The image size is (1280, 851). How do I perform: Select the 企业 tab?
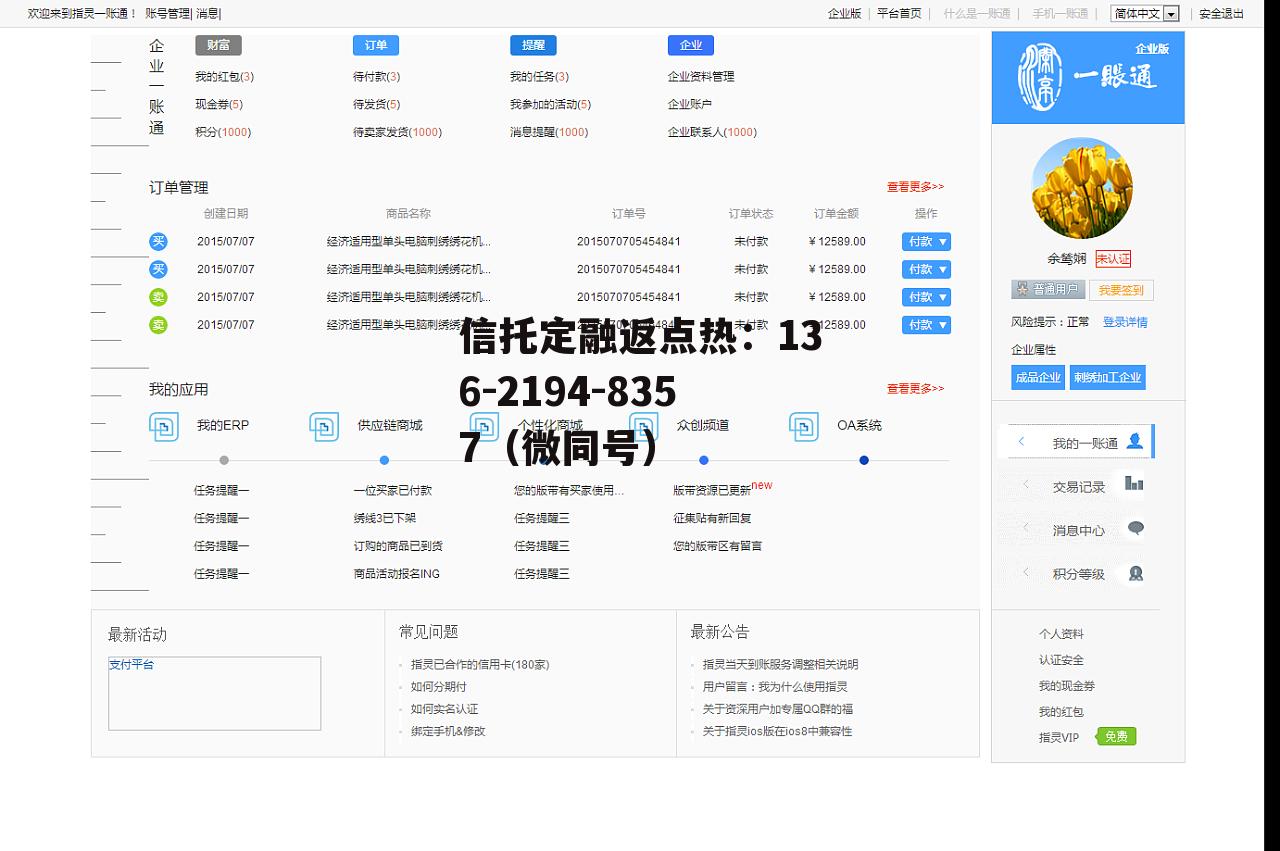pyautogui.click(x=691, y=45)
